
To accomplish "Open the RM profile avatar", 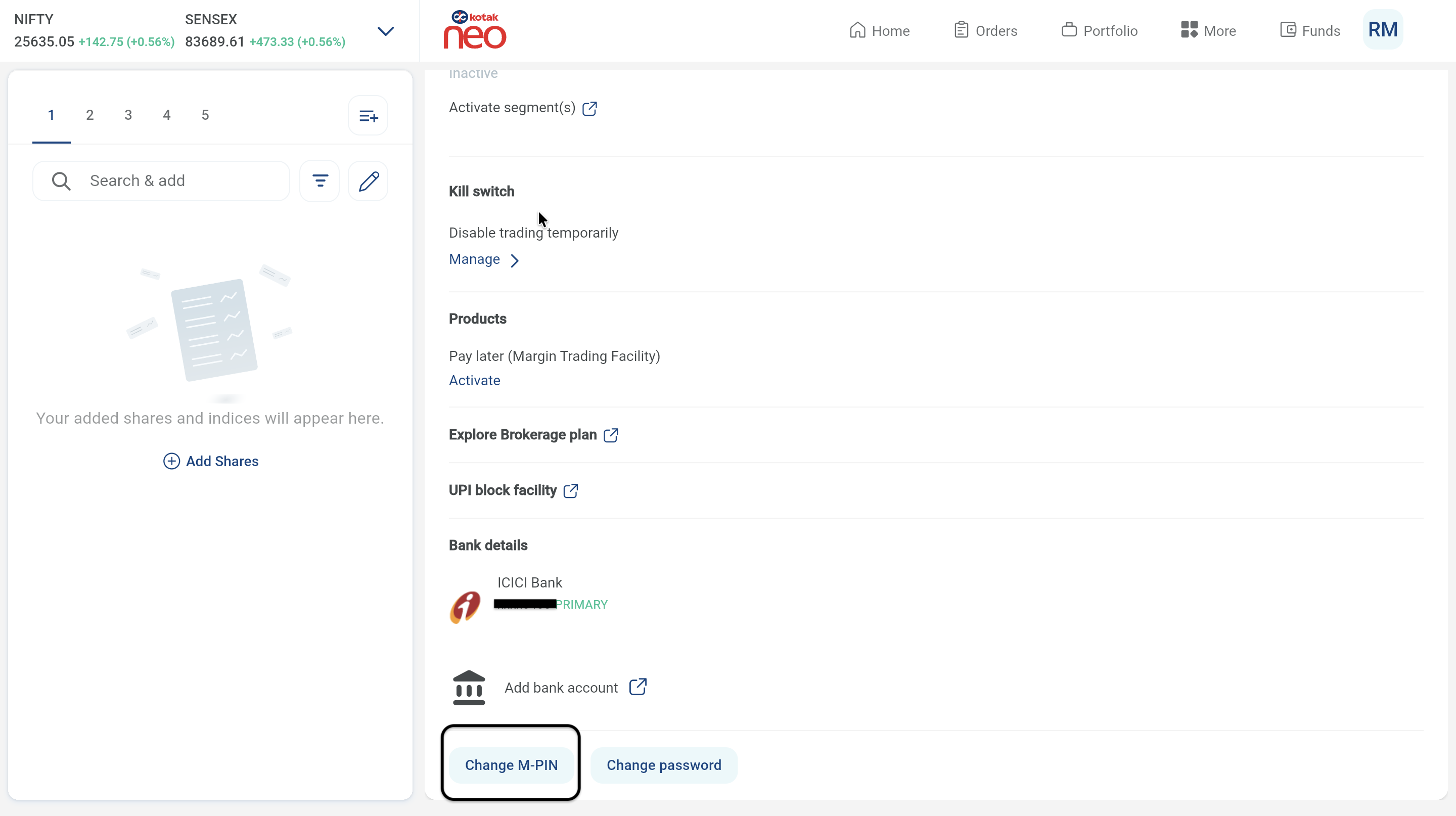I will (1382, 30).
